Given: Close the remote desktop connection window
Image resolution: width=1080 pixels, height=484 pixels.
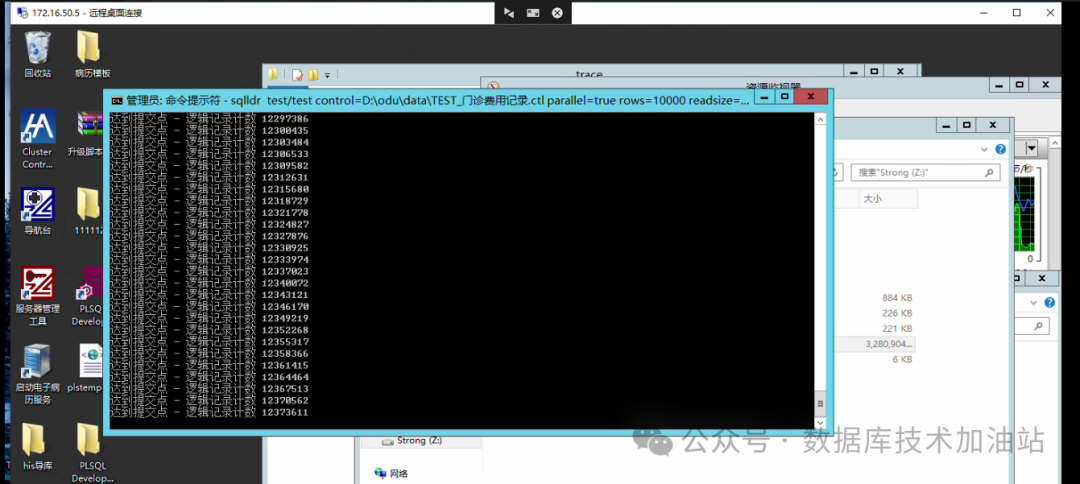Looking at the screenshot, I should click(1050, 12).
